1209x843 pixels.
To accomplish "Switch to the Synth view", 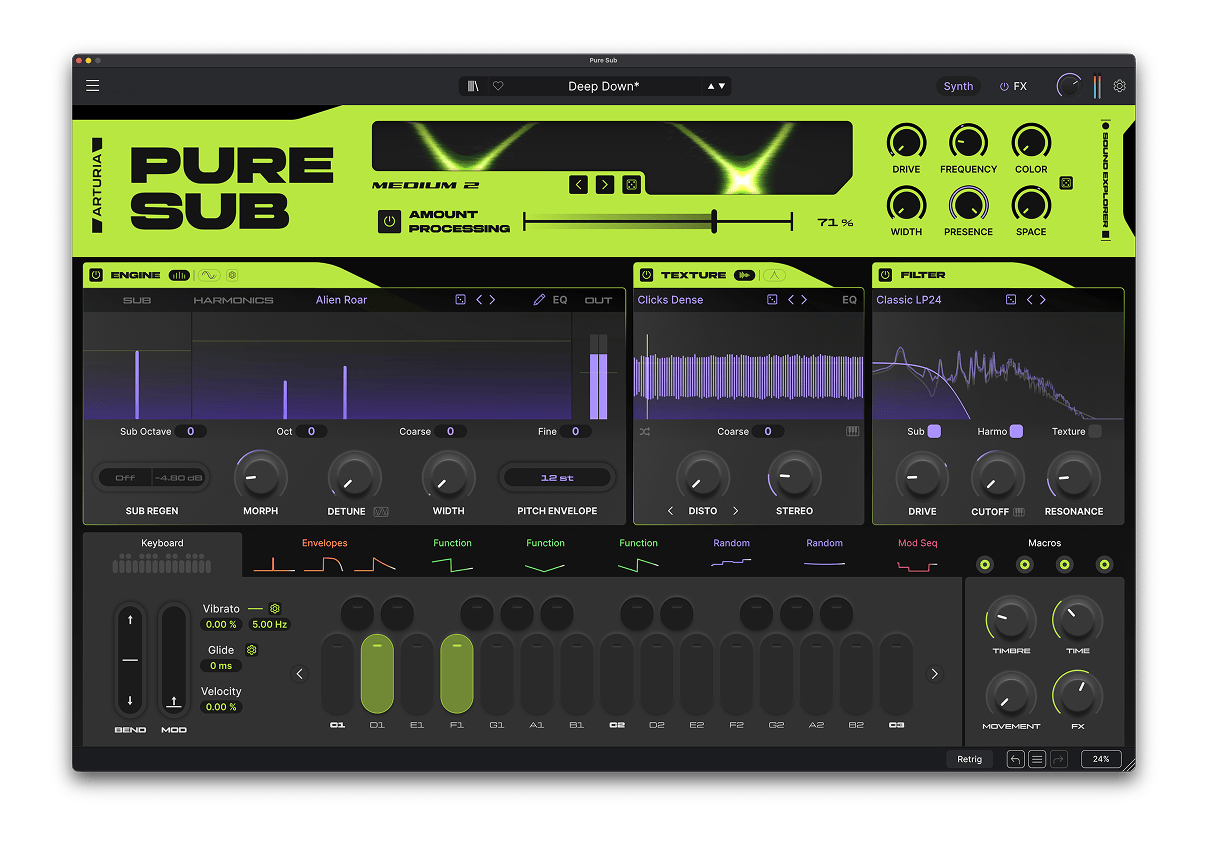I will (x=958, y=86).
